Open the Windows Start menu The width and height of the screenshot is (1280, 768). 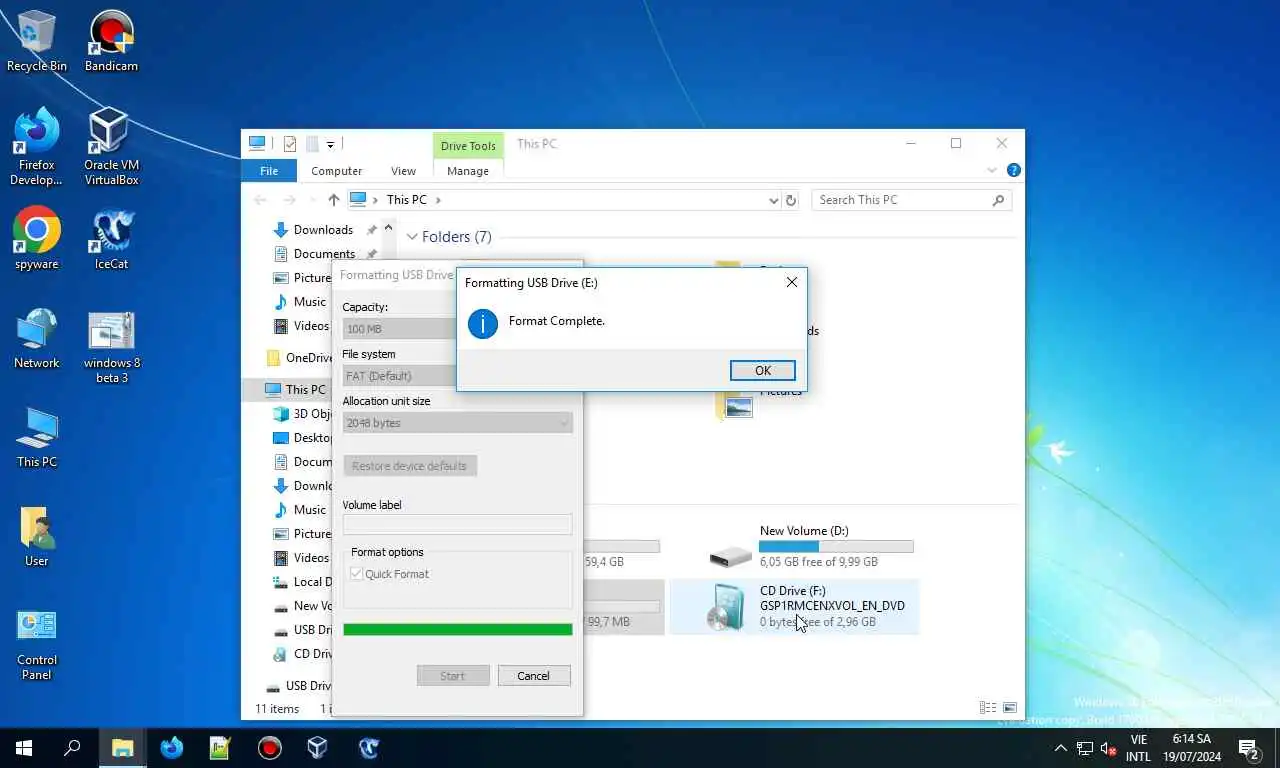click(24, 748)
